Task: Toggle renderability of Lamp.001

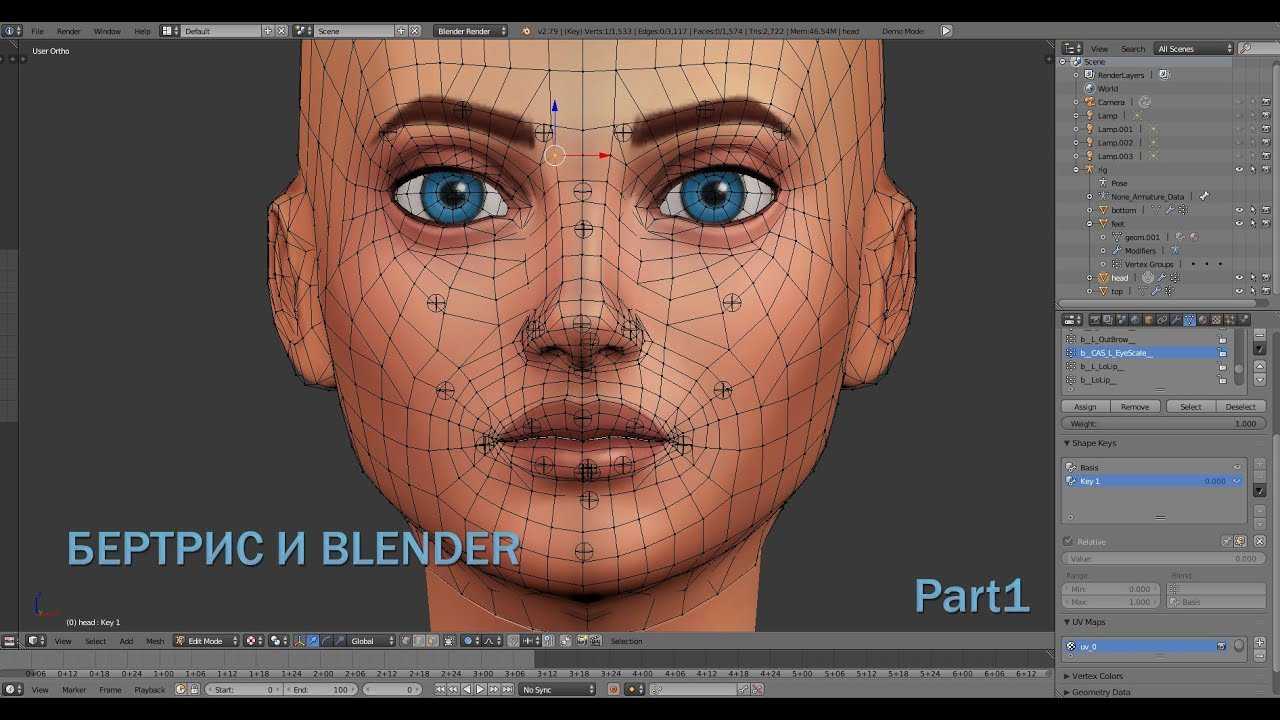Action: pyautogui.click(x=1265, y=129)
